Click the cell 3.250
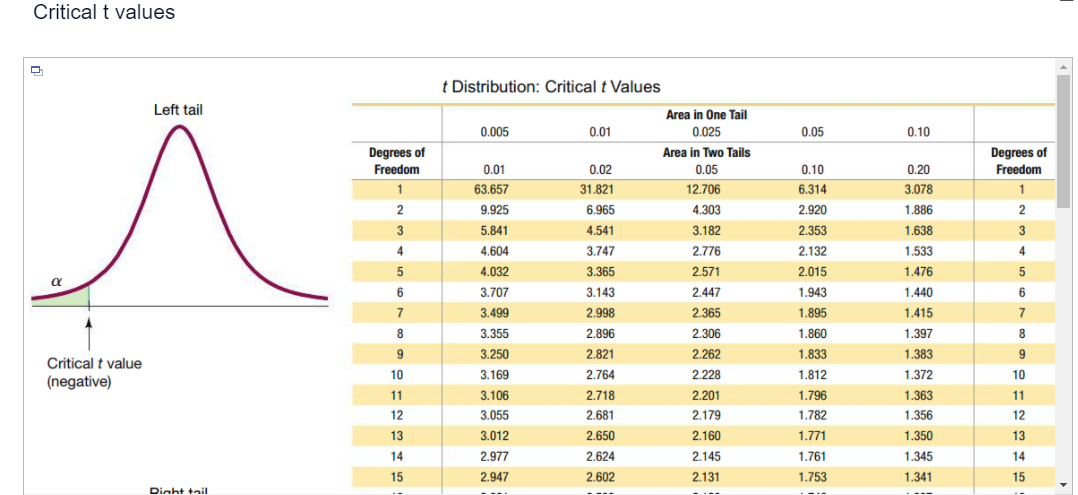 coord(494,355)
